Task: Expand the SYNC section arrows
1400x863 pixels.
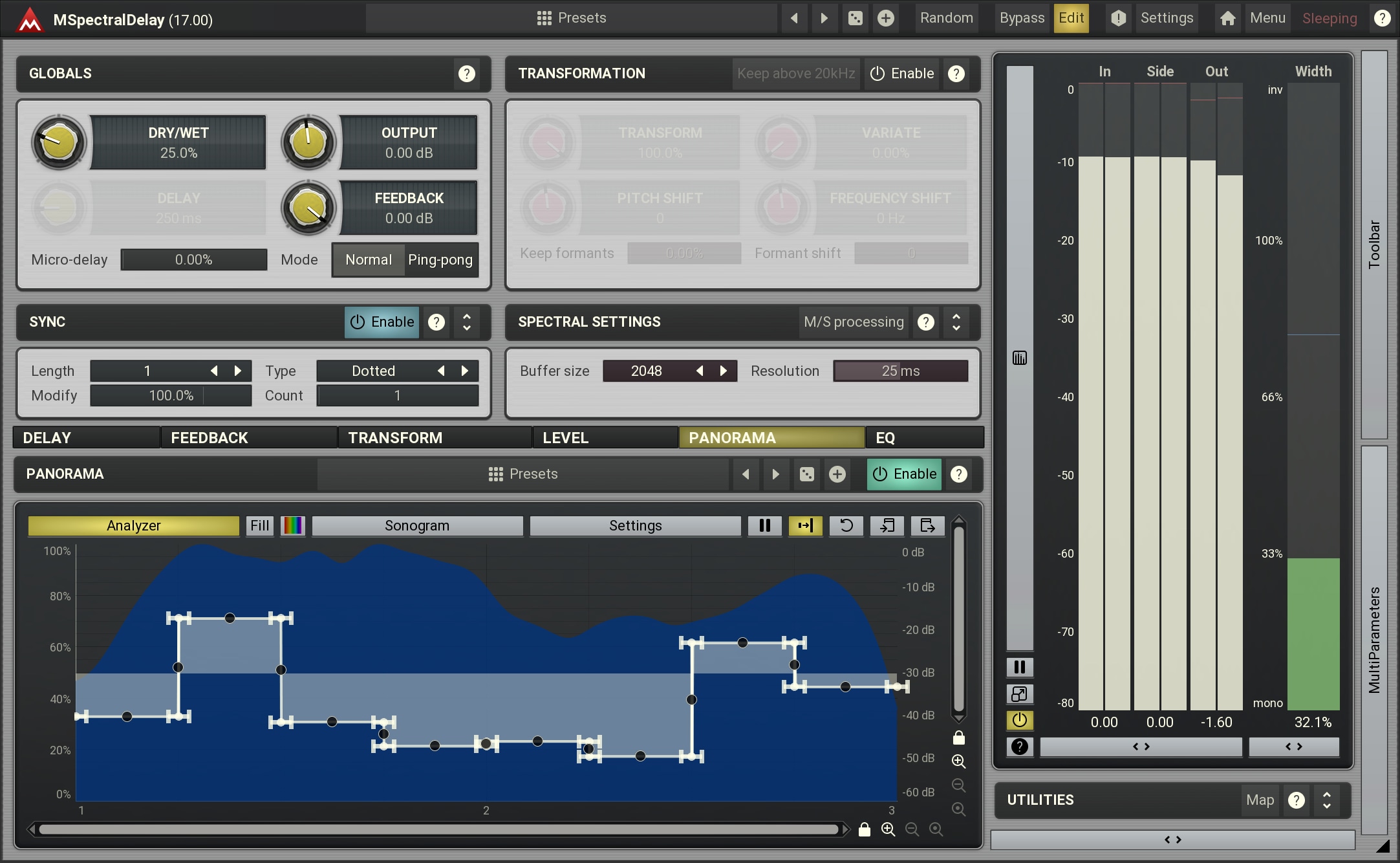Action: pos(467,322)
